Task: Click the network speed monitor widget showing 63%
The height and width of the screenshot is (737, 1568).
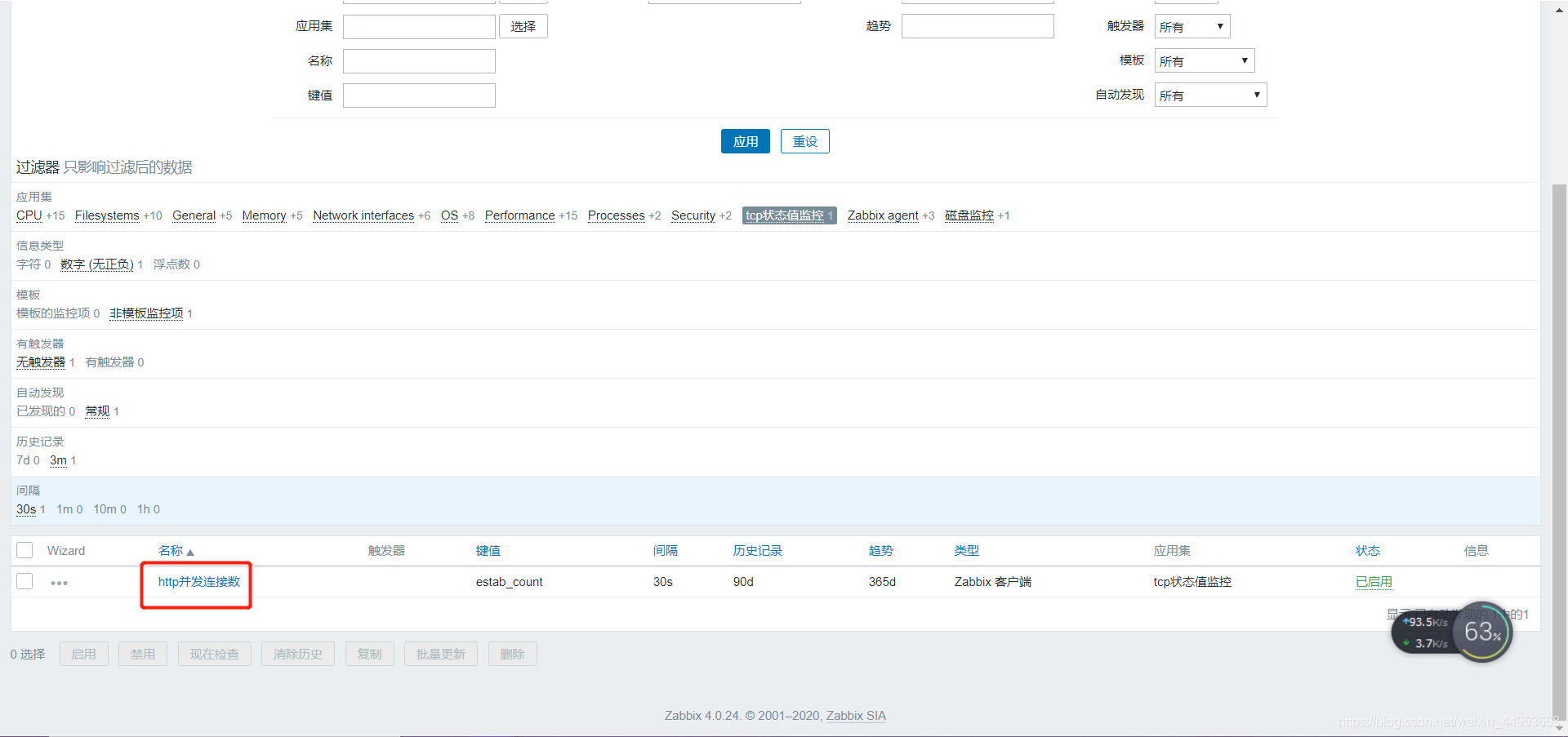Action: coord(1452,633)
